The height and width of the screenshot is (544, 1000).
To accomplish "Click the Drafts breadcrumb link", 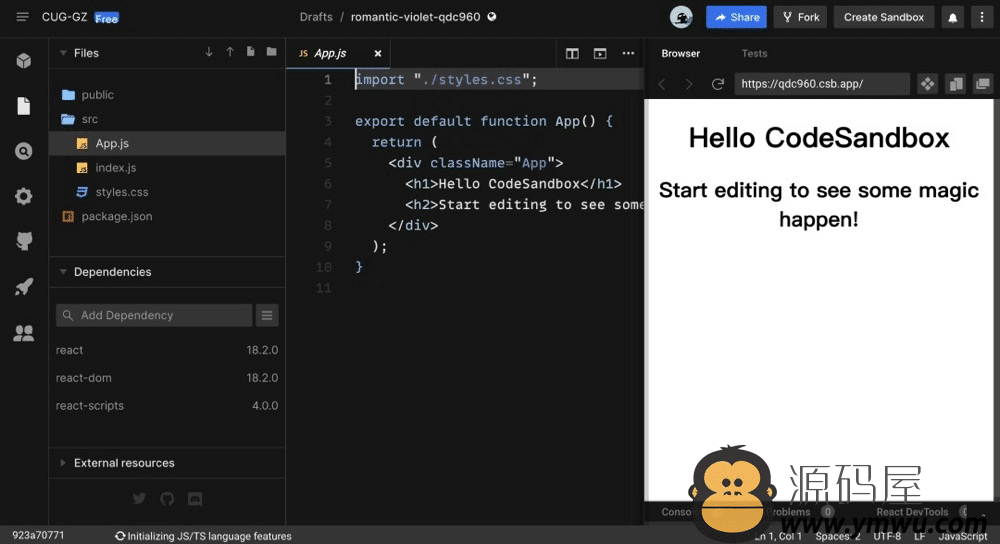I will click(x=316, y=17).
